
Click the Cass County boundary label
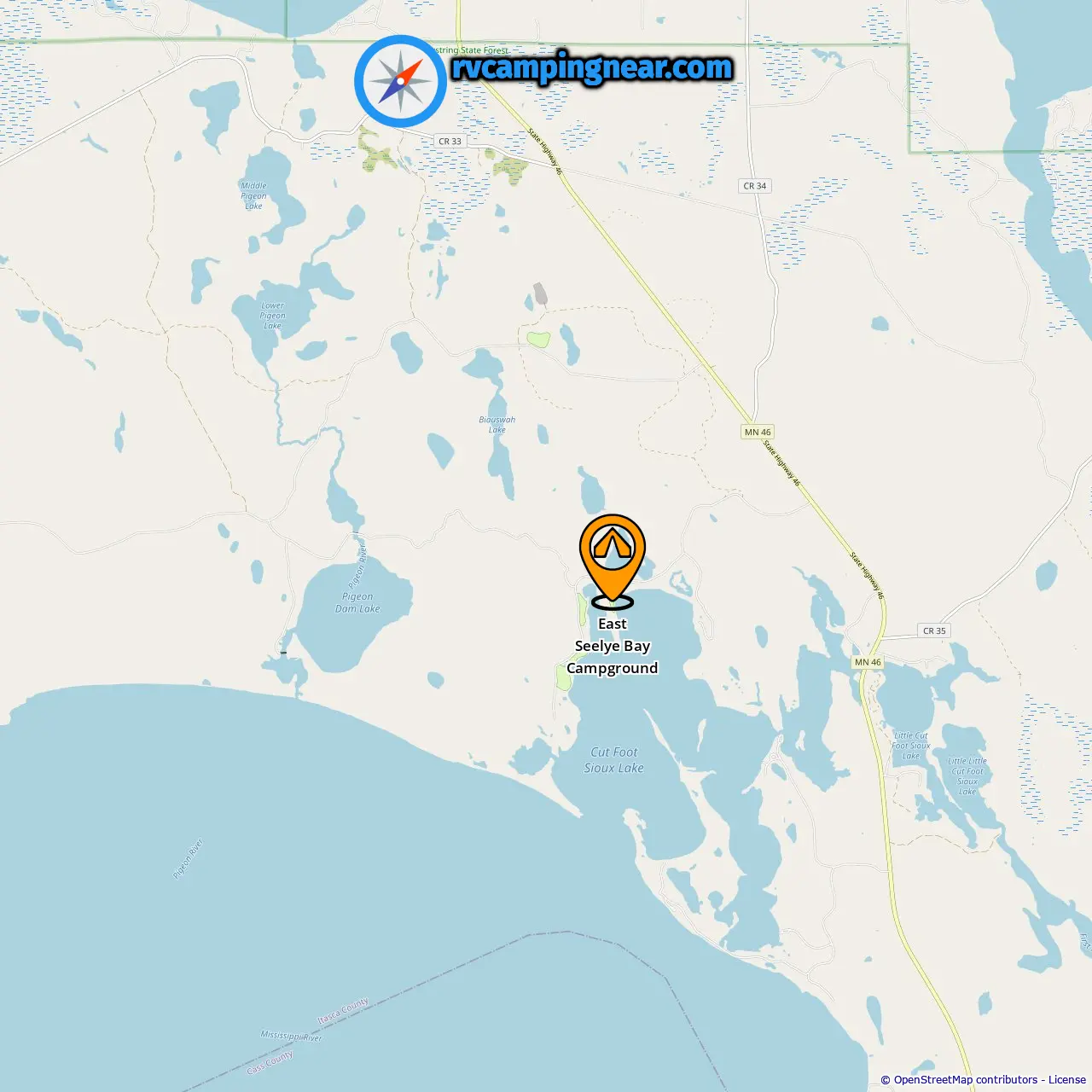click(x=270, y=1063)
